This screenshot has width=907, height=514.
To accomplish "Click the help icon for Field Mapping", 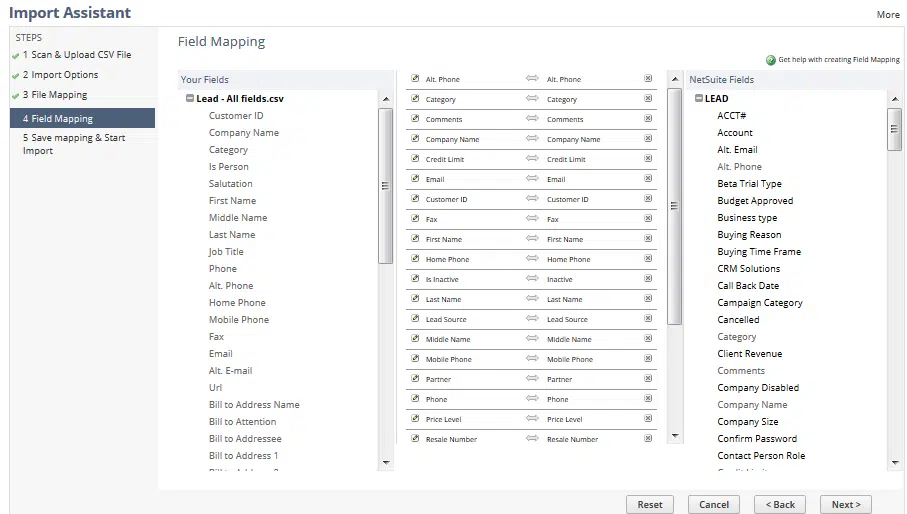I will coord(770,60).
